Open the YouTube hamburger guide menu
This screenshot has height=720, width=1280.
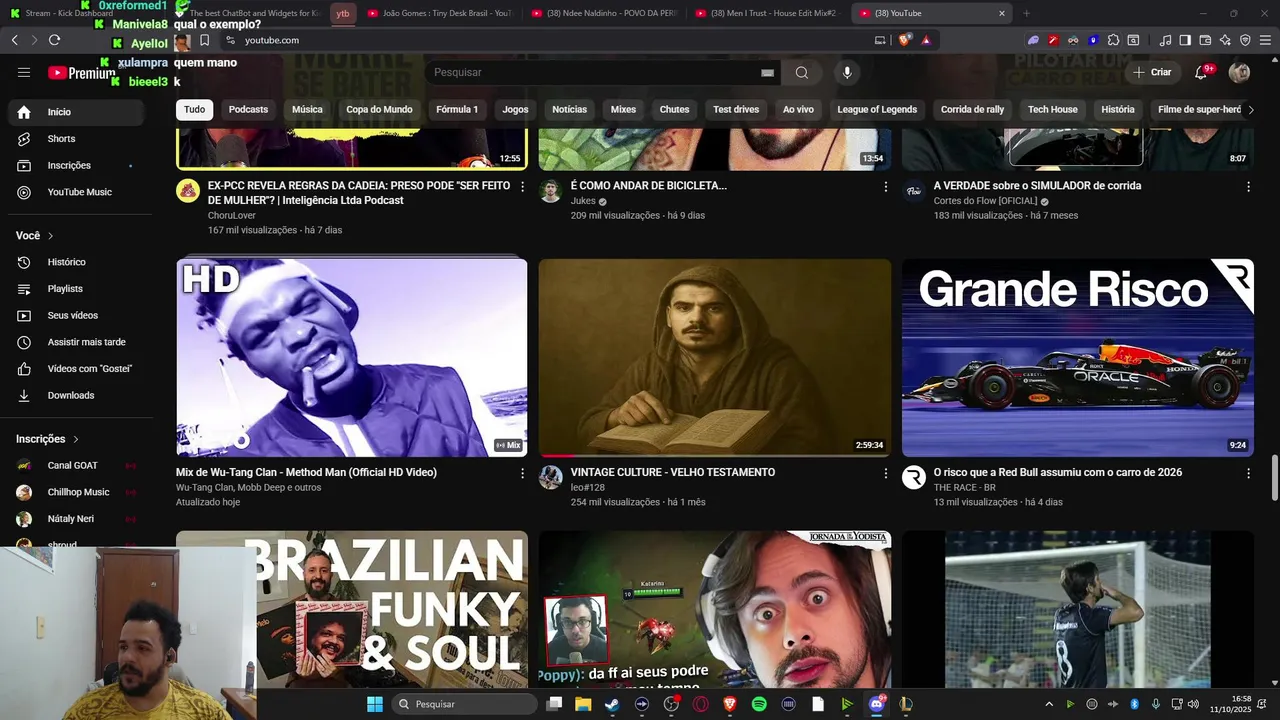pyautogui.click(x=24, y=72)
